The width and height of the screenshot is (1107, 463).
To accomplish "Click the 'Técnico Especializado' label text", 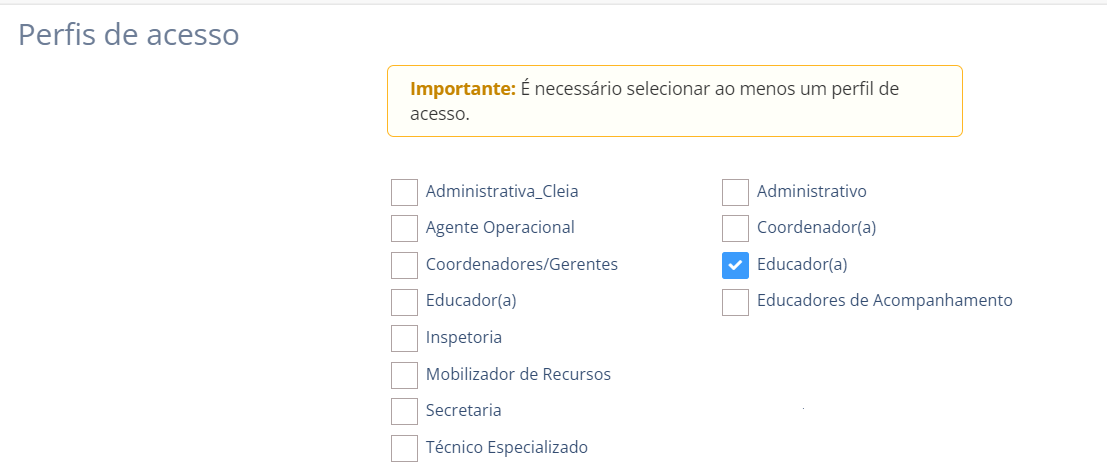I will coord(507,448).
